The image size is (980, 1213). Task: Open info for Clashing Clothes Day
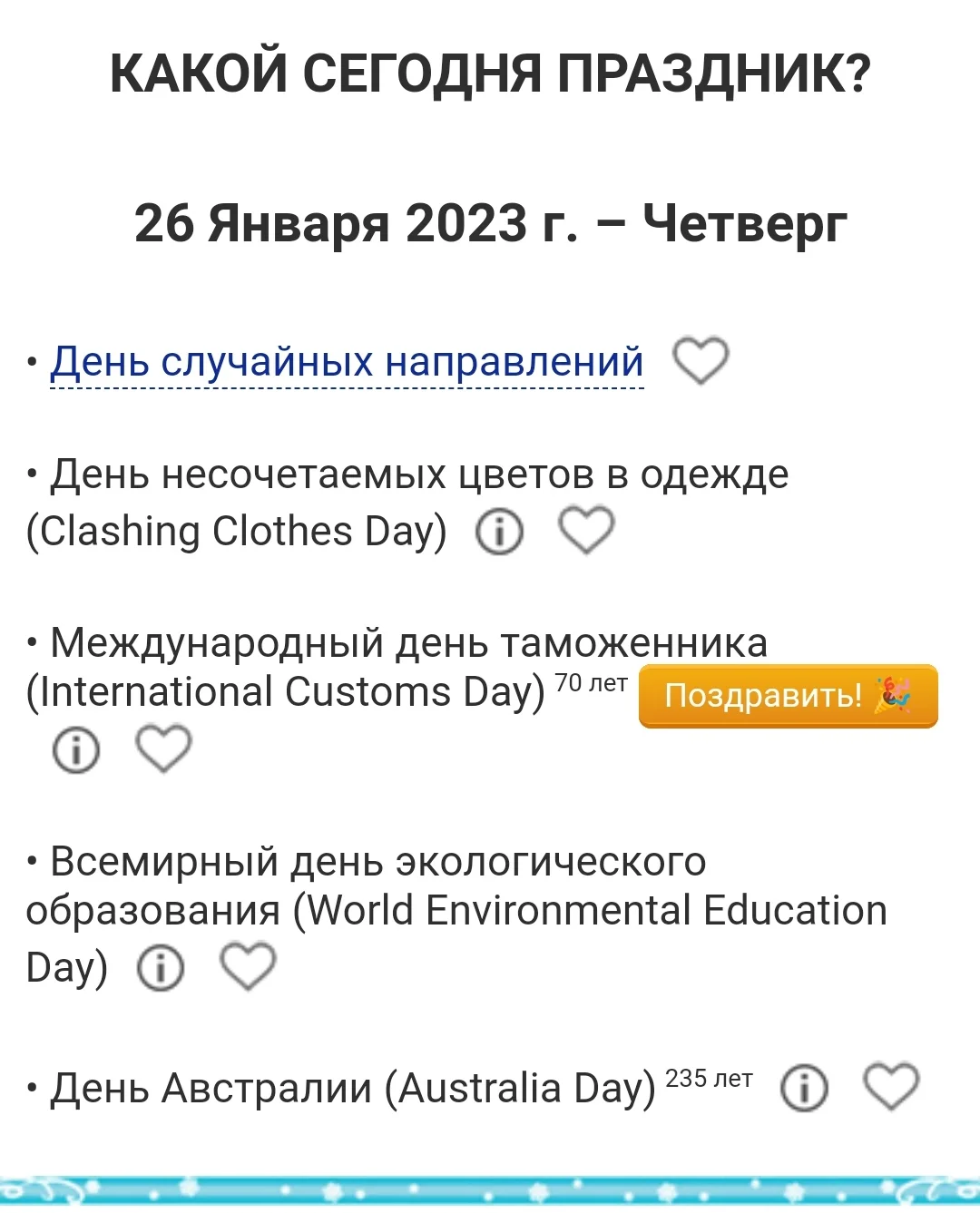click(500, 532)
